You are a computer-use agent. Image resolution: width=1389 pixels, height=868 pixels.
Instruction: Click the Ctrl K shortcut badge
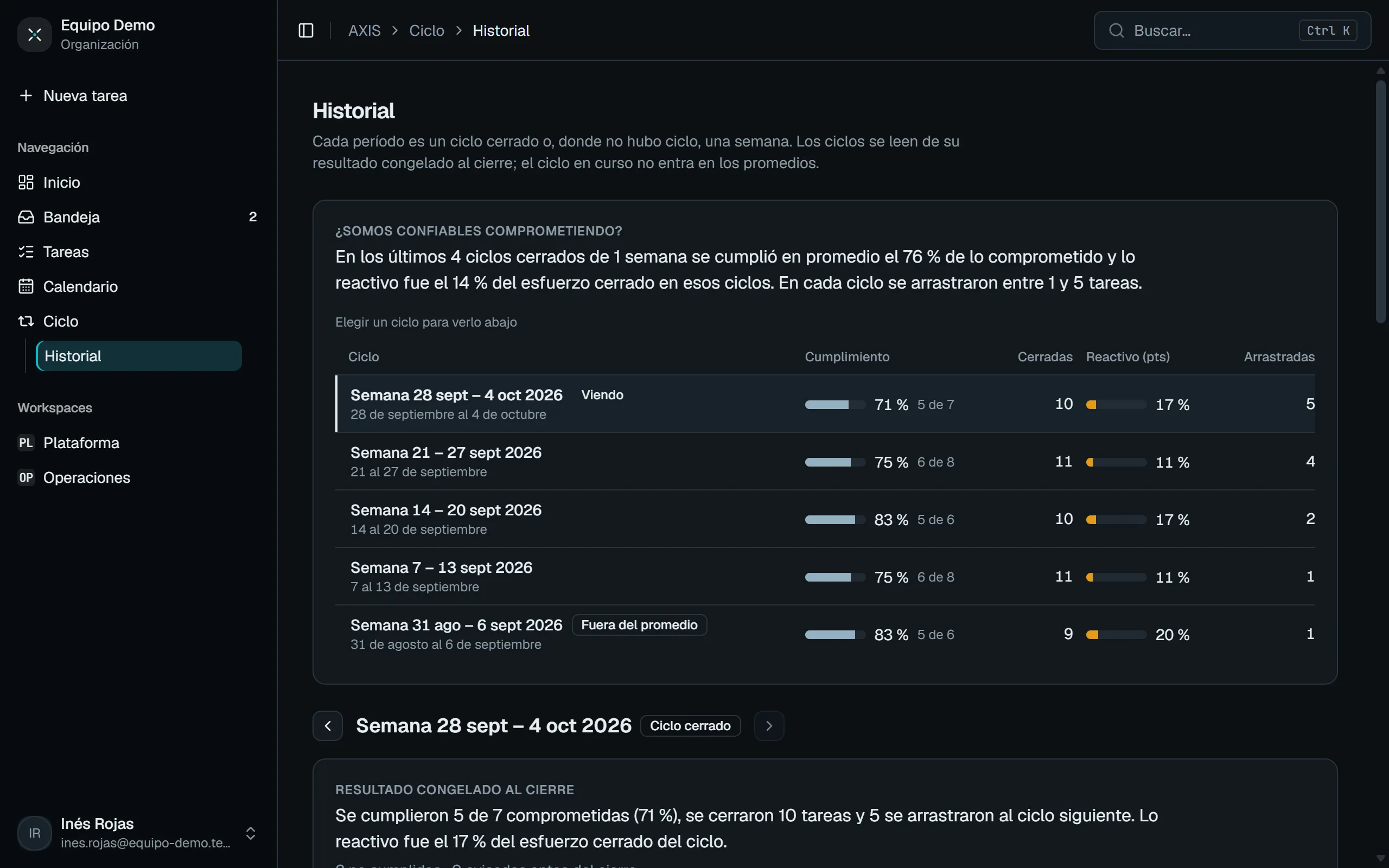click(x=1328, y=30)
